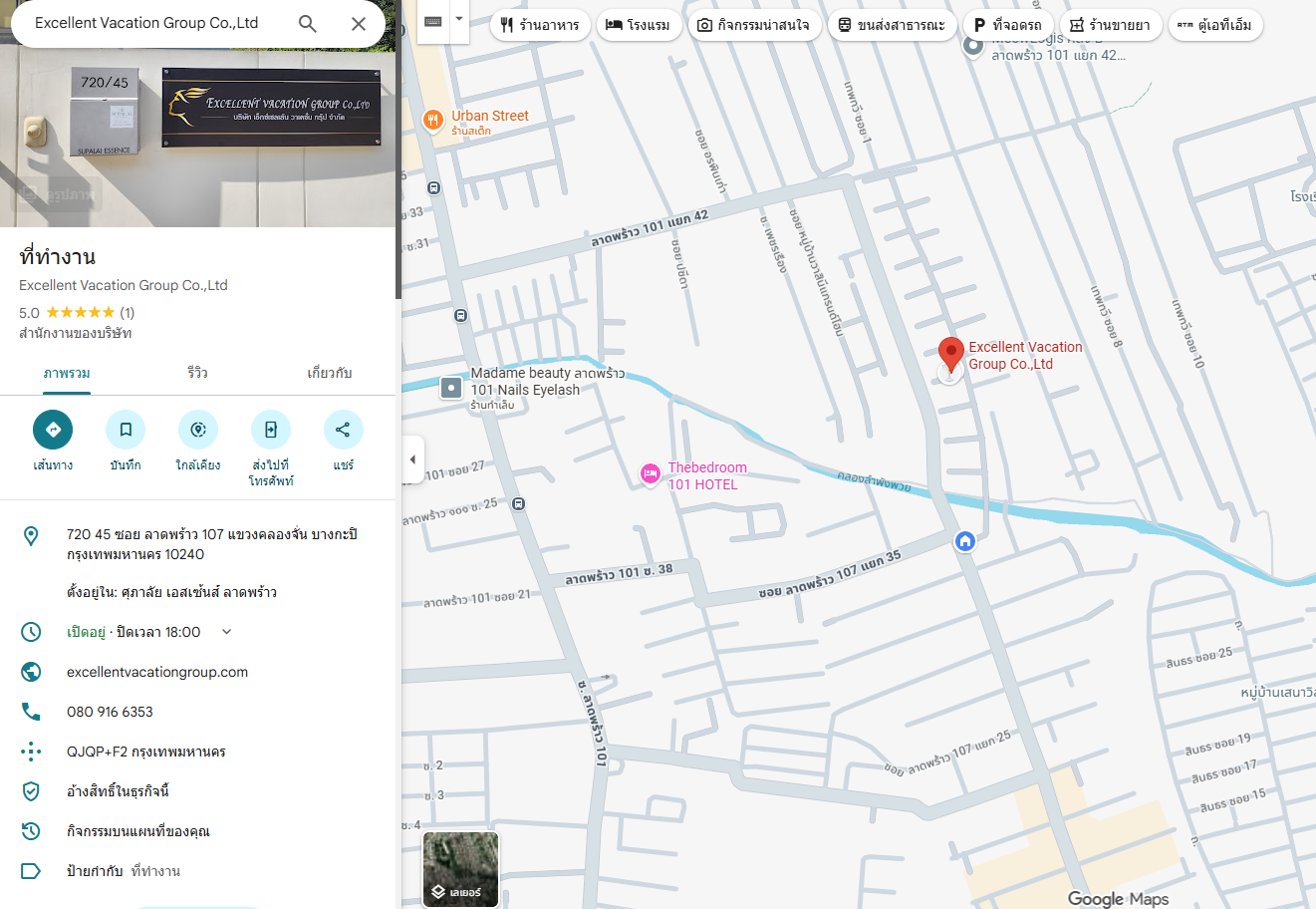Viewport: 1316px width, 909px height.
Task: Open the excellentvacationgroup.com website link
Action: pos(157,672)
